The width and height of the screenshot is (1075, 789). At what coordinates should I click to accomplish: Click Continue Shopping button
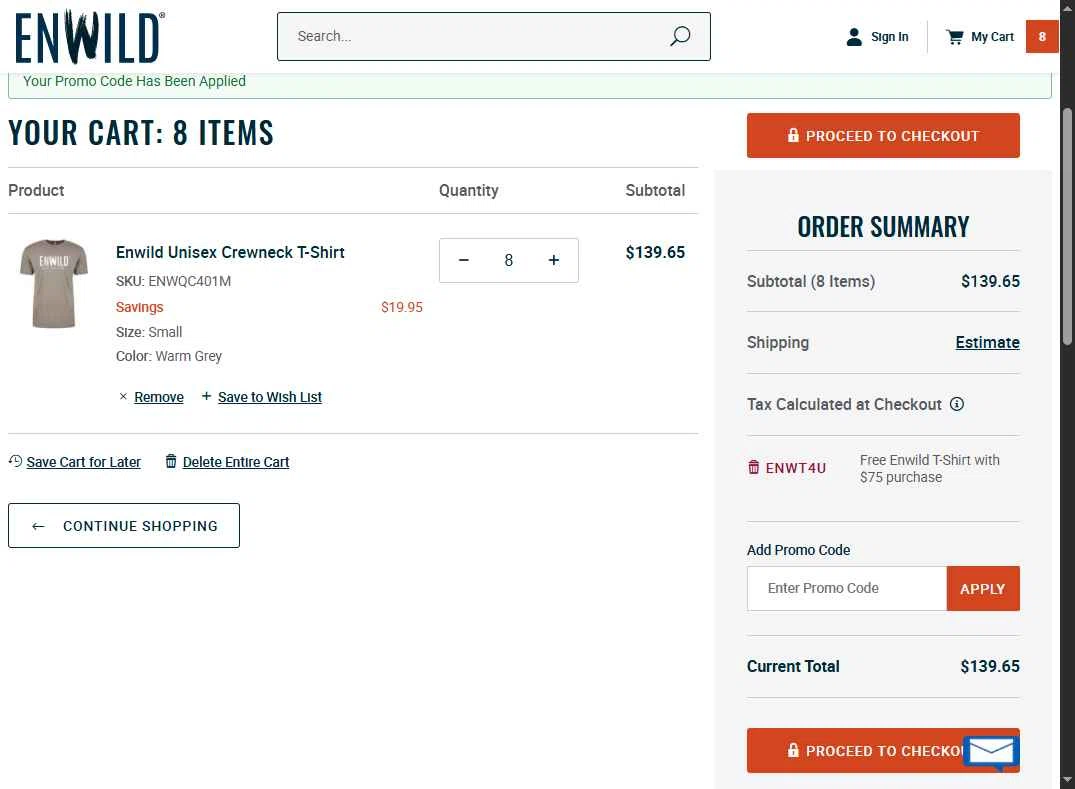[x=124, y=526]
